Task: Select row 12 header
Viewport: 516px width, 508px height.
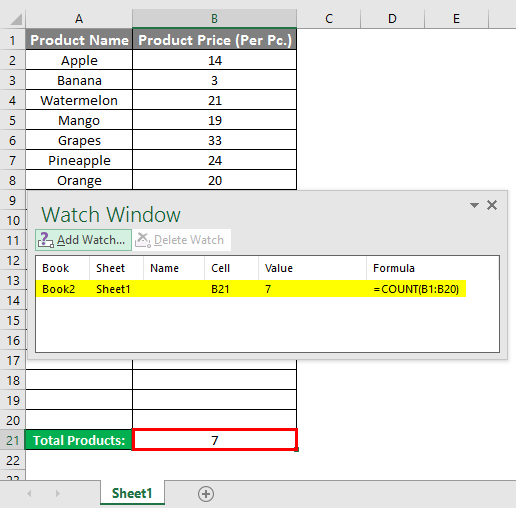Action: point(13,260)
